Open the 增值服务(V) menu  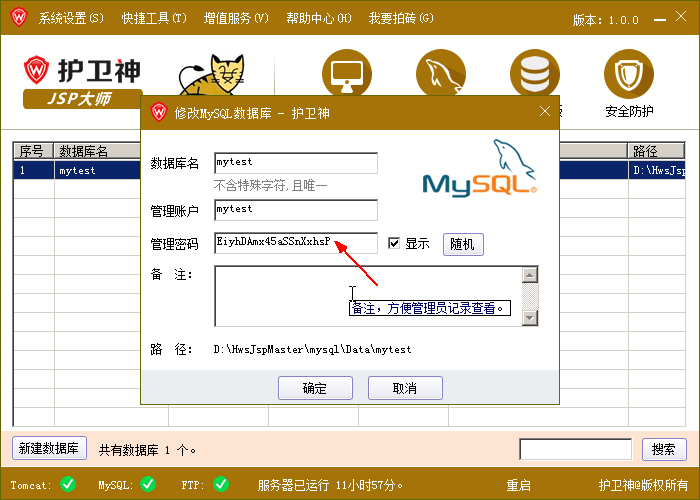tap(236, 18)
